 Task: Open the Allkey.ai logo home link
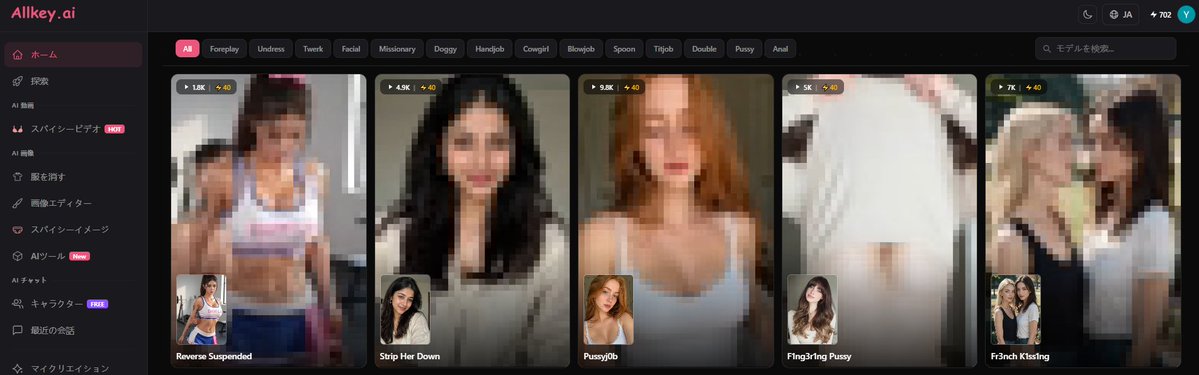point(43,13)
